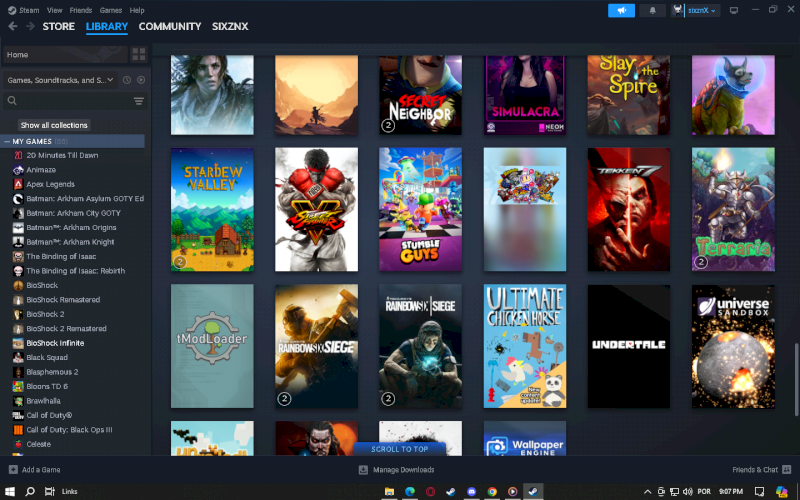Open the tModLoader cover
The height and width of the screenshot is (500, 800).
(212, 346)
